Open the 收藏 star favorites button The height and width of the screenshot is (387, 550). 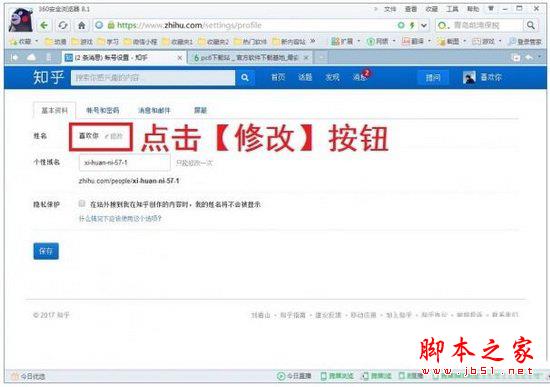(x=21, y=41)
